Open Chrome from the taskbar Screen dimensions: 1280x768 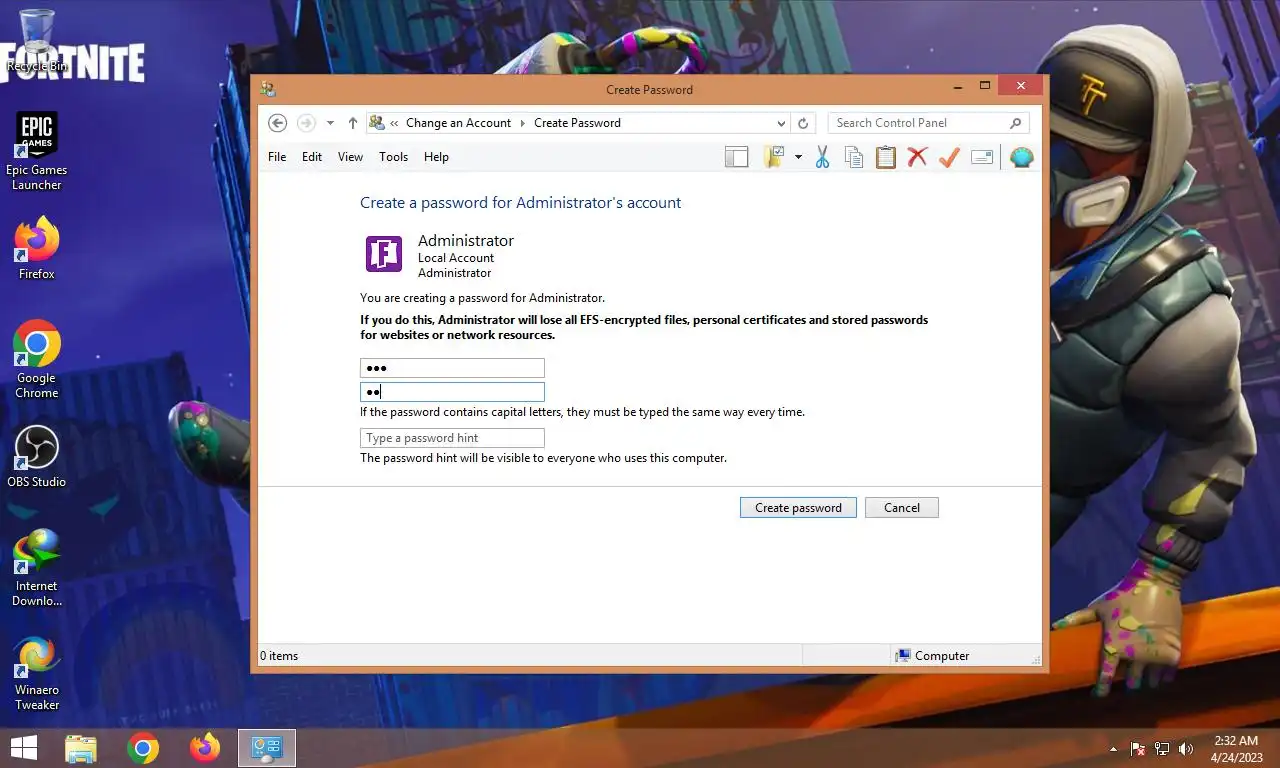click(143, 748)
